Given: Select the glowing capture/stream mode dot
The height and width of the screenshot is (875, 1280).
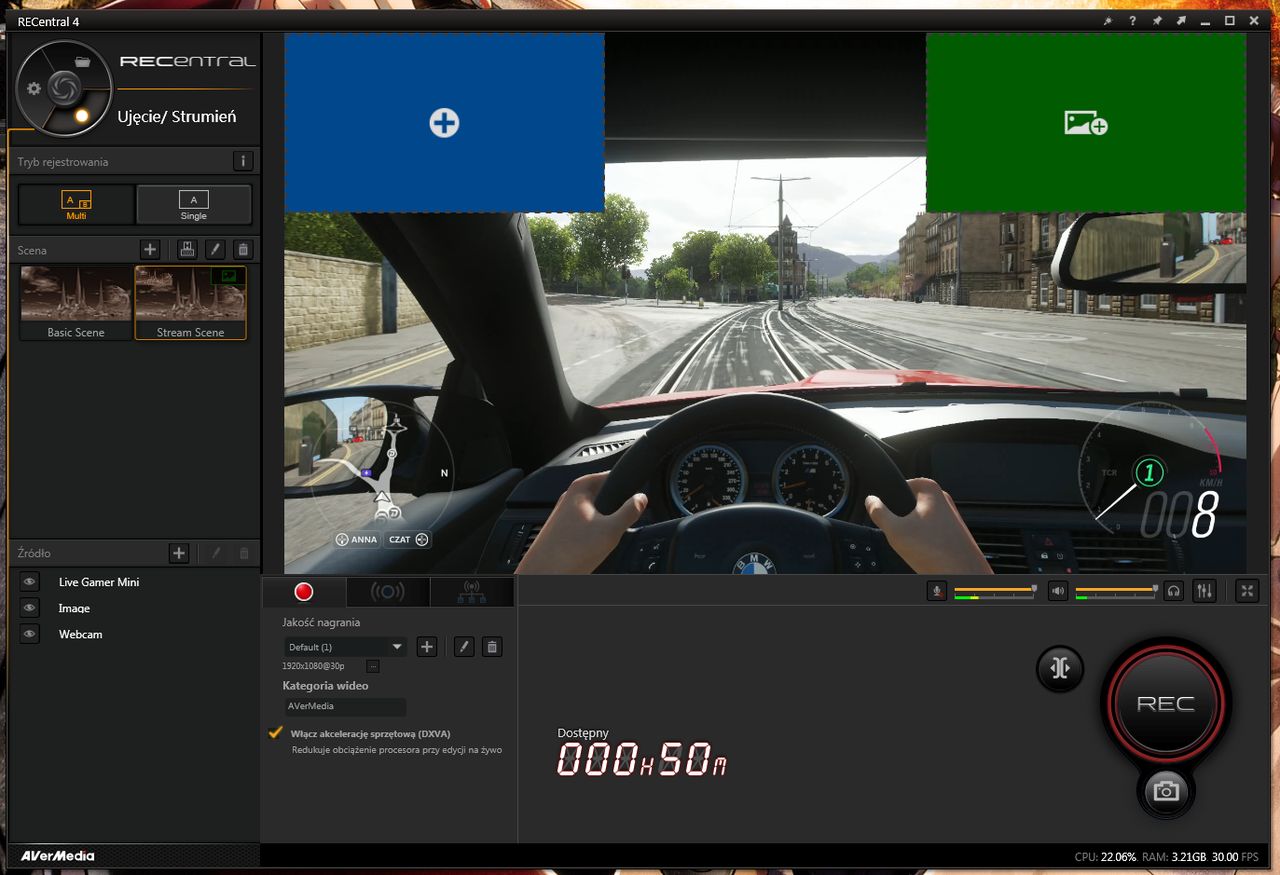Looking at the screenshot, I should pos(82,116).
